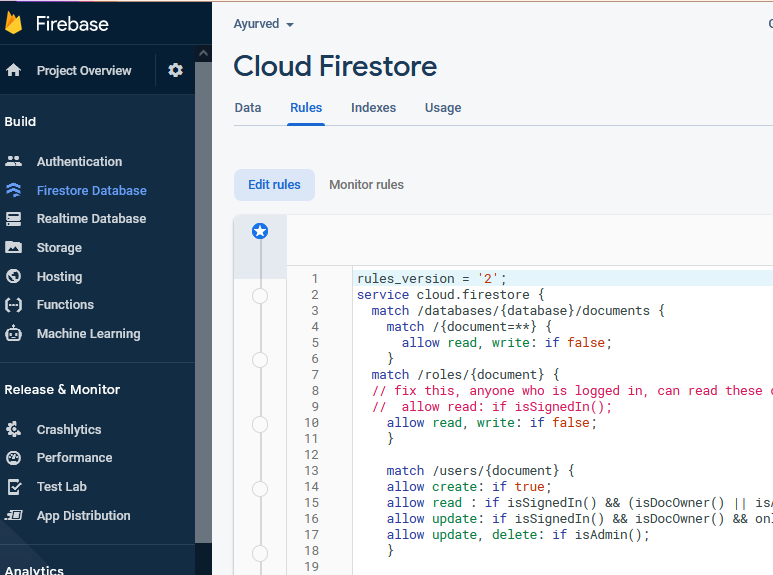Screen dimensions: 773x575
Task: Open Test Lab in sidebar
Action: pyautogui.click(x=62, y=487)
